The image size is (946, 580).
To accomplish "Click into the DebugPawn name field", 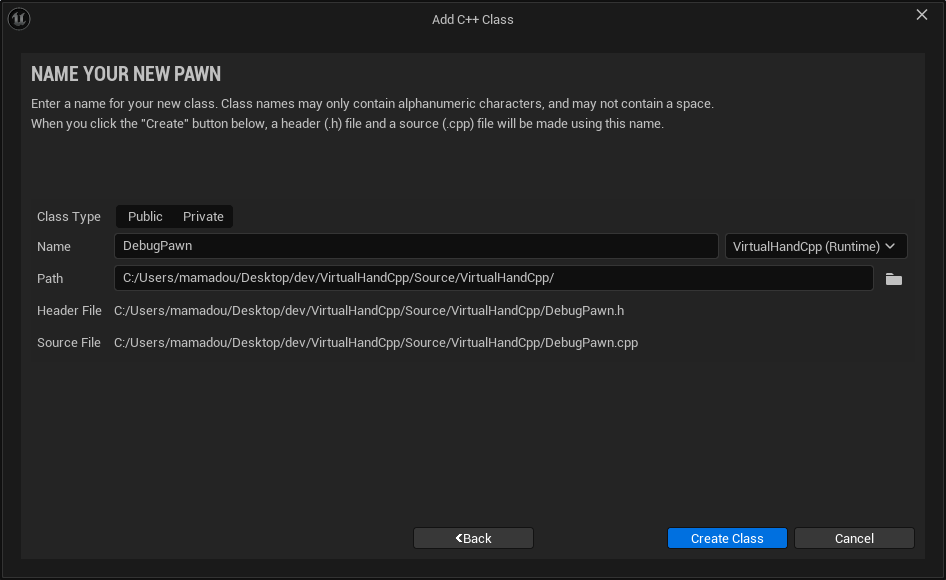I will (415, 247).
